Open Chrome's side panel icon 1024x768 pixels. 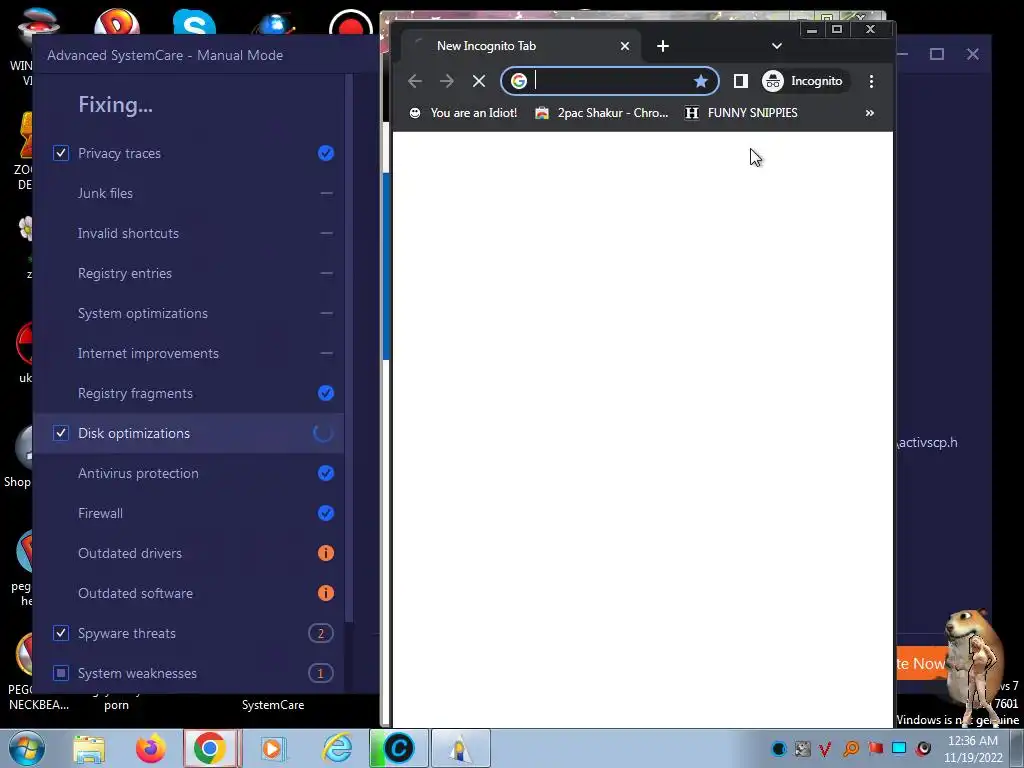point(741,81)
